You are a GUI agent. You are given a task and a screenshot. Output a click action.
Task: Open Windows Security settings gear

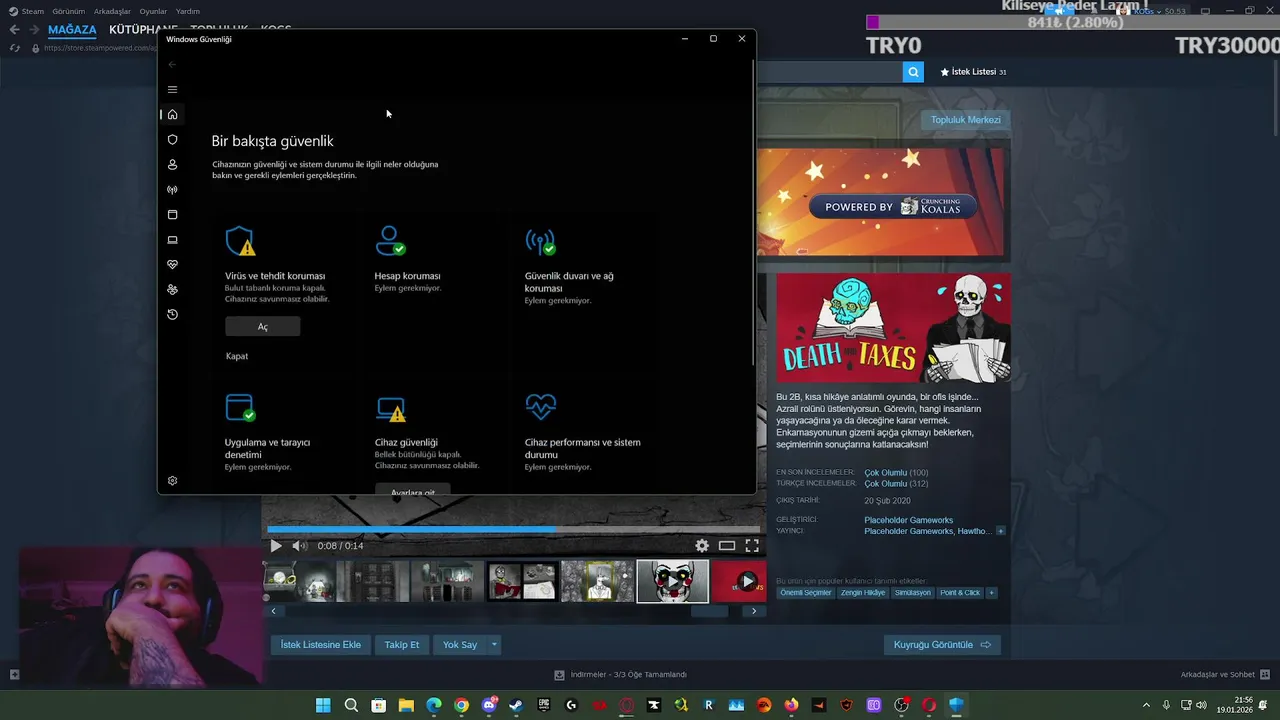pyautogui.click(x=172, y=480)
